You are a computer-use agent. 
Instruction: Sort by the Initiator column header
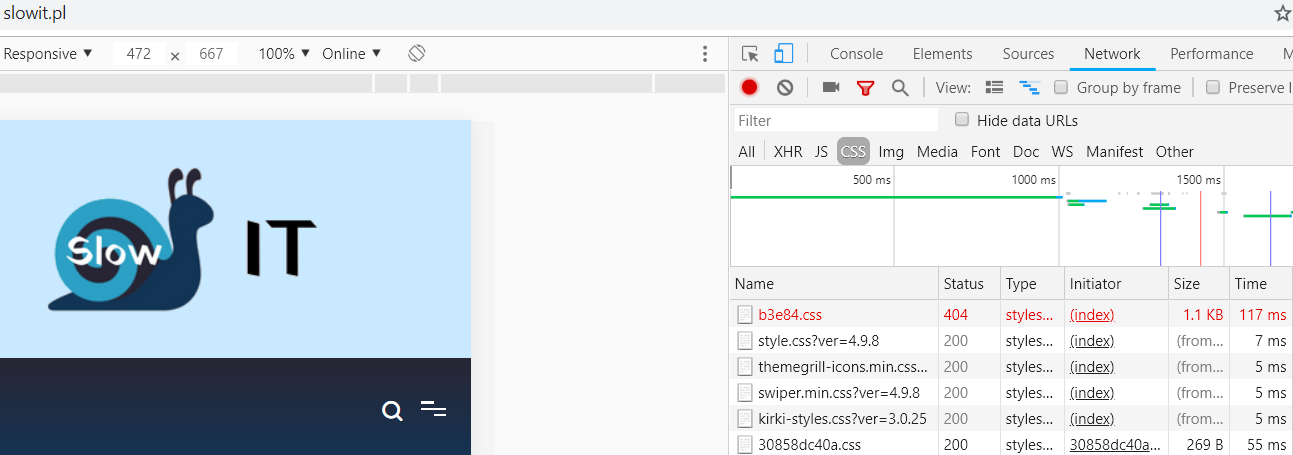pos(1116,284)
